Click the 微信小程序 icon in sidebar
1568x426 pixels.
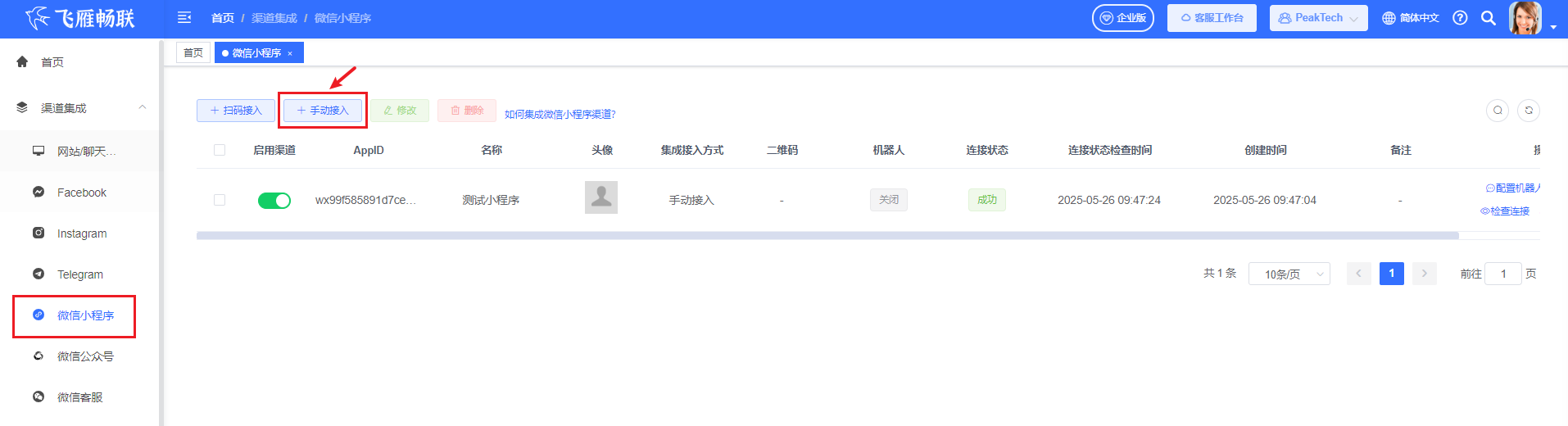click(39, 315)
